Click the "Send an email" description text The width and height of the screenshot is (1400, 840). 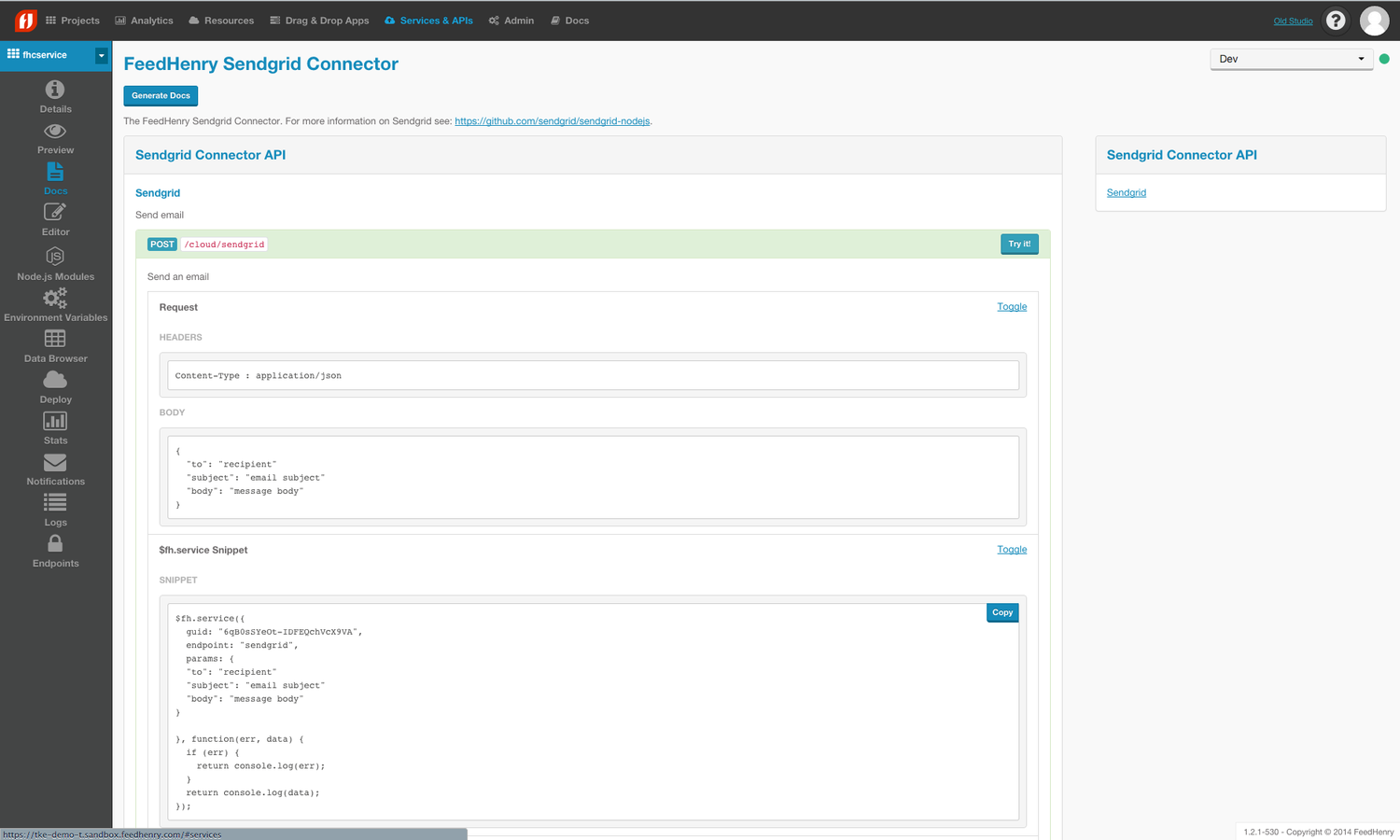coord(178,277)
